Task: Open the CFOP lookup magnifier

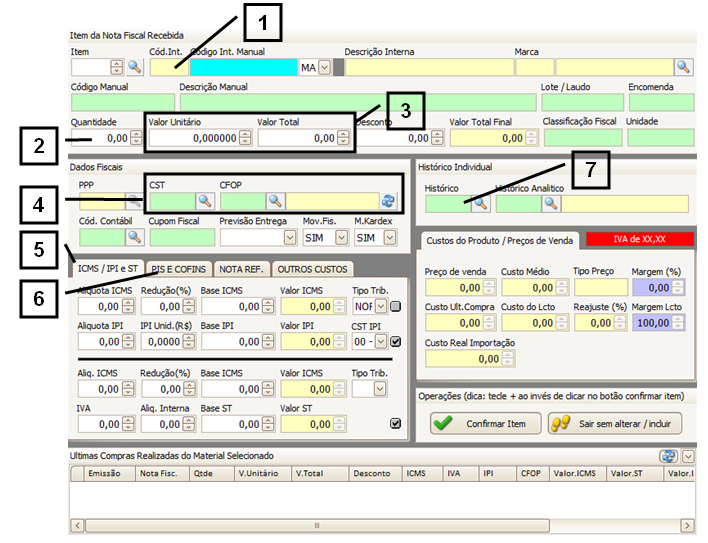Action: [x=275, y=201]
